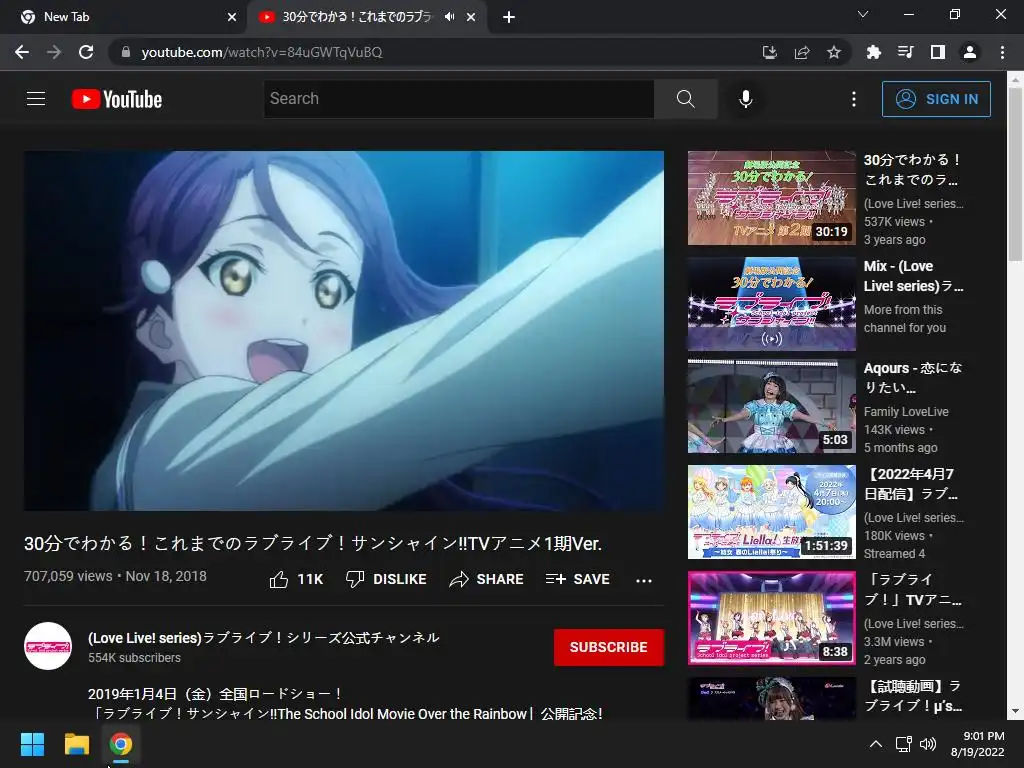Image resolution: width=1024 pixels, height=768 pixels.
Task: Install app icon in address bar
Action: (x=770, y=52)
